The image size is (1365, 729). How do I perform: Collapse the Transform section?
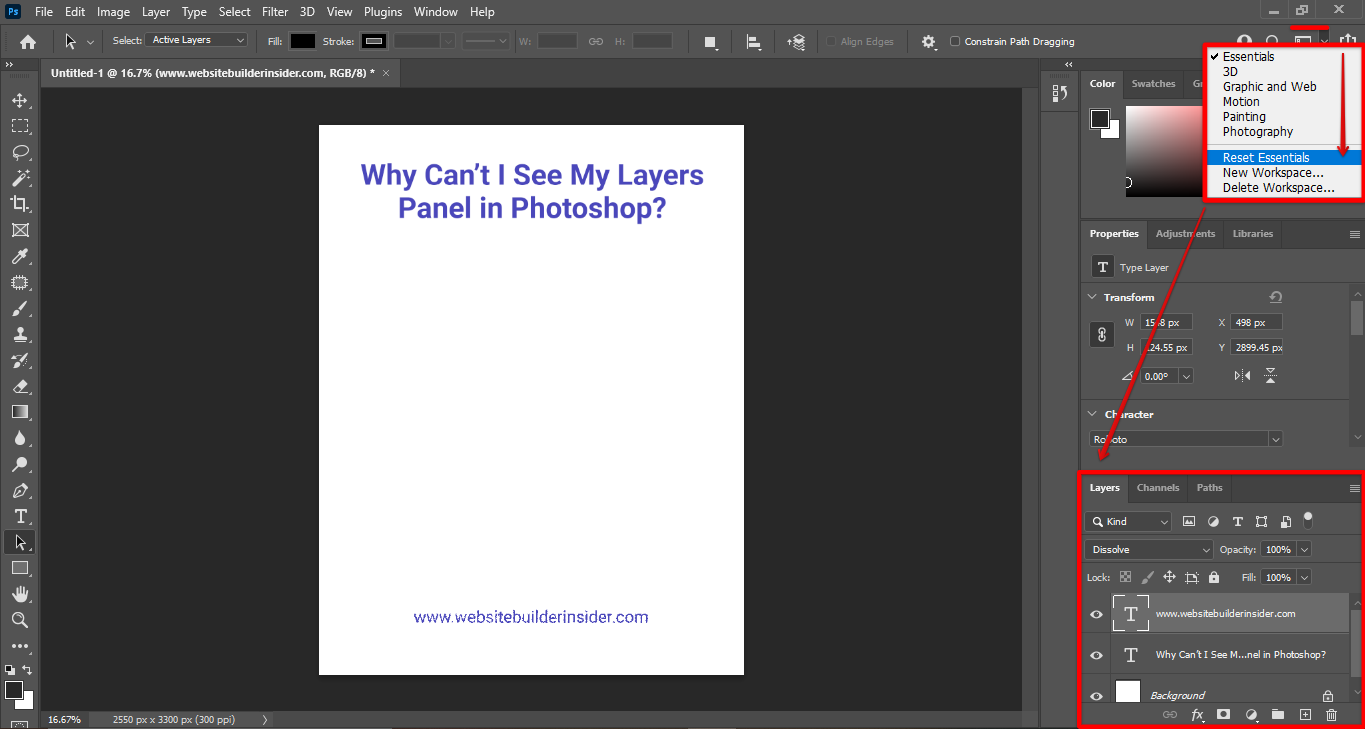[1091, 298]
